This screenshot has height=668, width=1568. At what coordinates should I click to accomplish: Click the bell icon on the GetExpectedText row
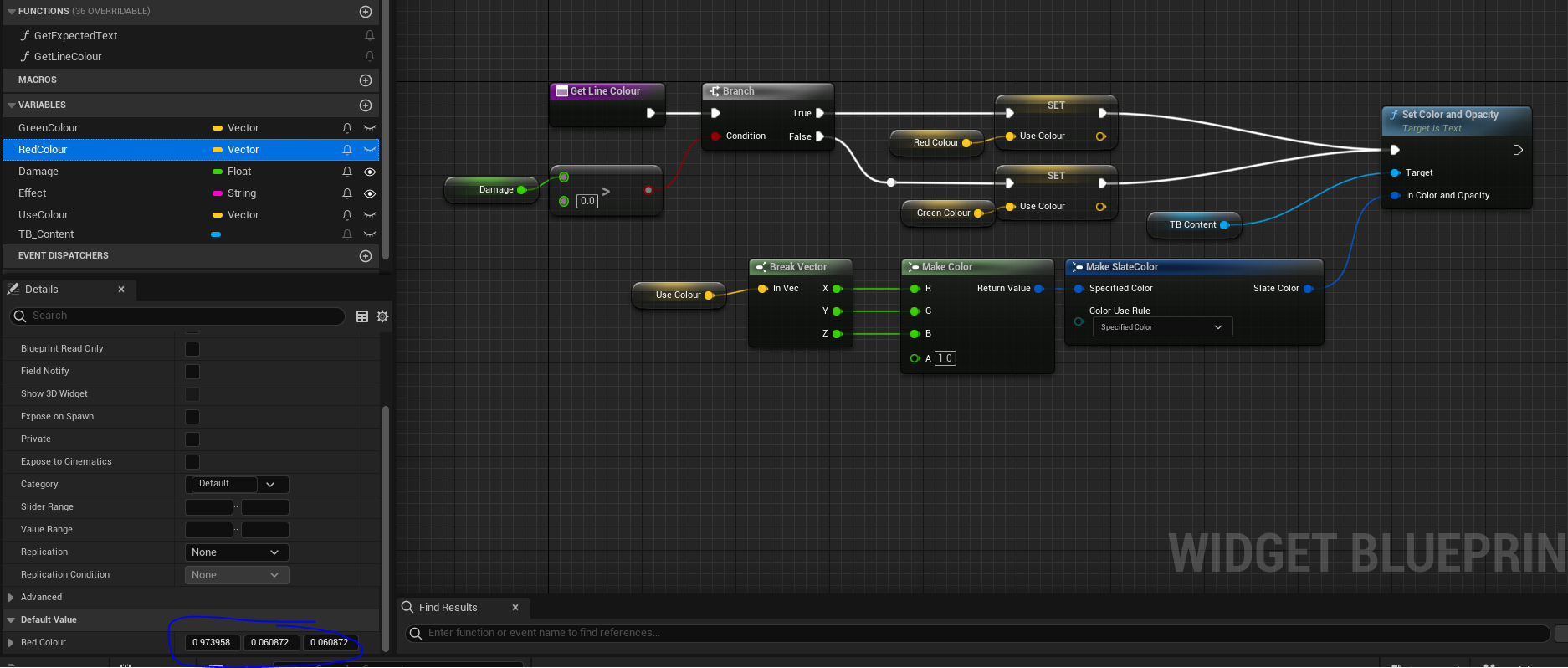click(x=370, y=35)
